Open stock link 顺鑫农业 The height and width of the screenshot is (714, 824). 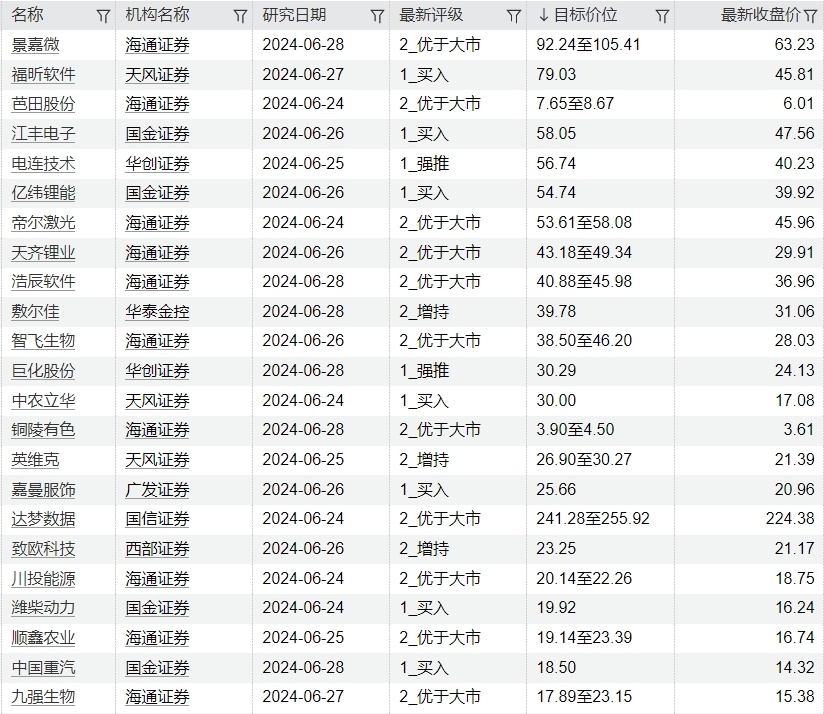point(44,637)
